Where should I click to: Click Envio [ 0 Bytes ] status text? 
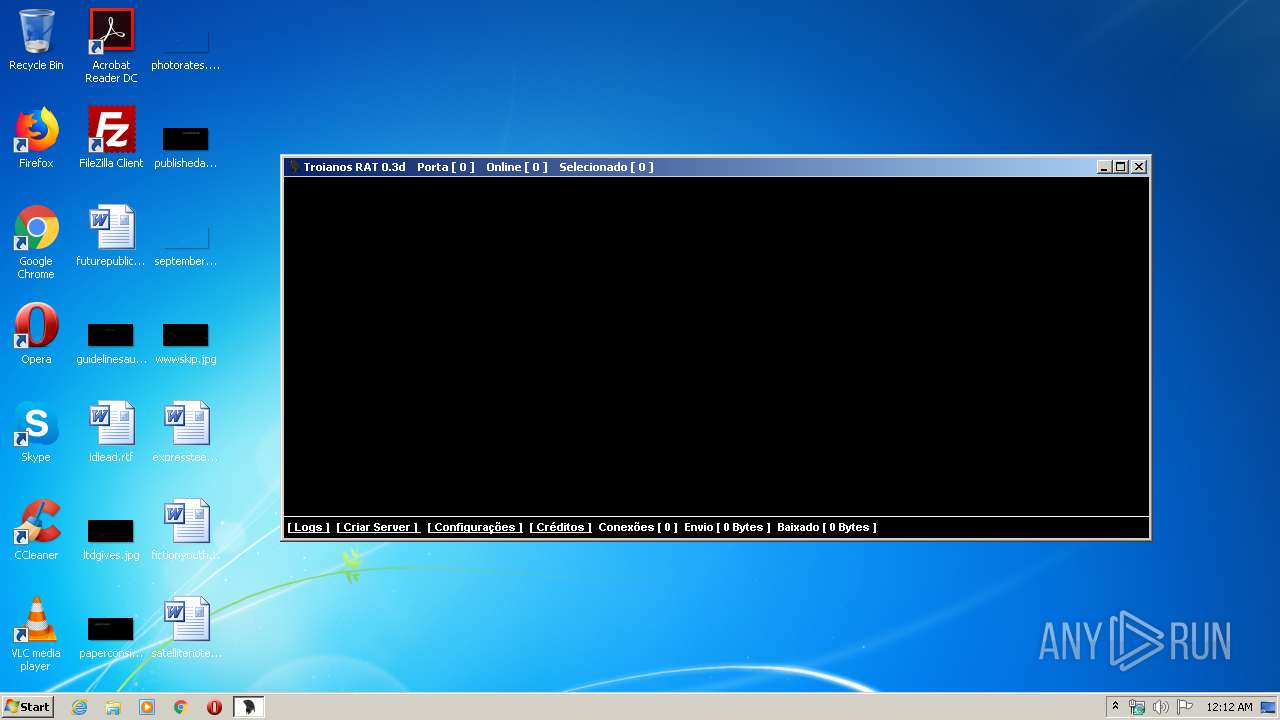pyautogui.click(x=727, y=527)
